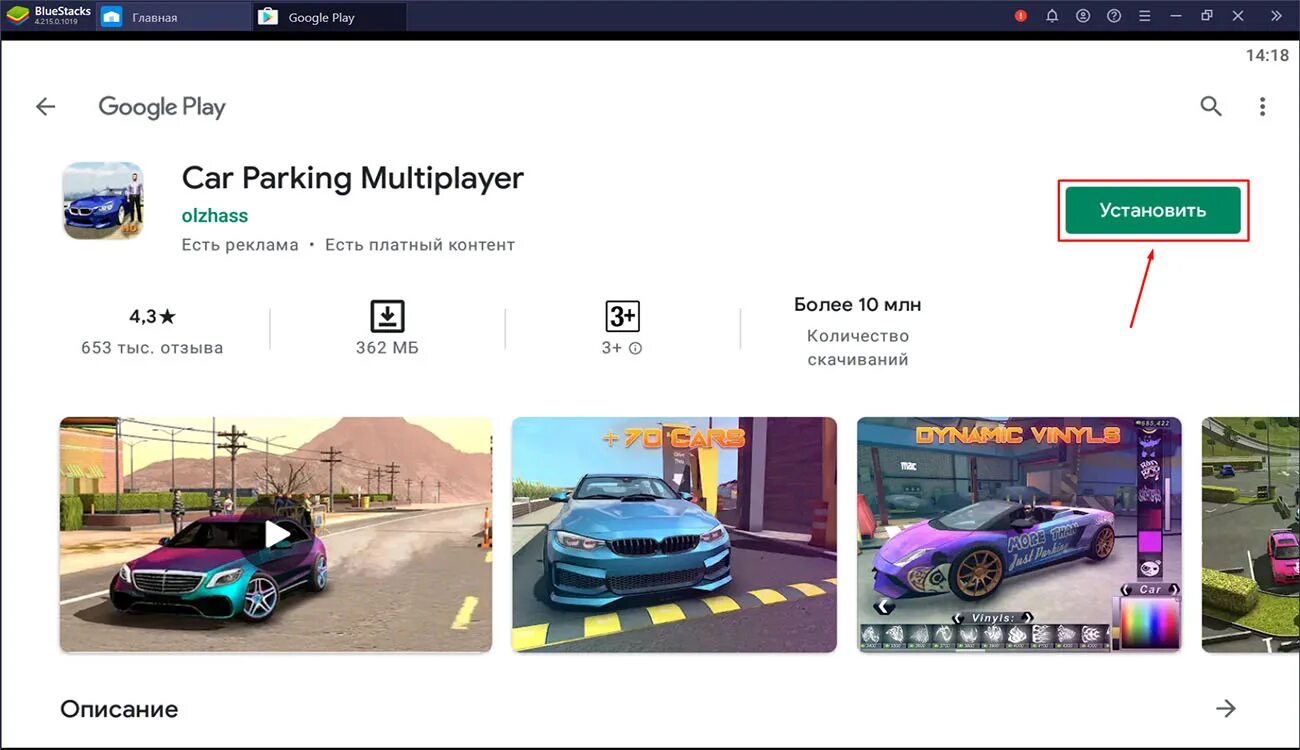The height and width of the screenshot is (750, 1300).
Task: Click the Описание heading
Action: pyautogui.click(x=119, y=709)
